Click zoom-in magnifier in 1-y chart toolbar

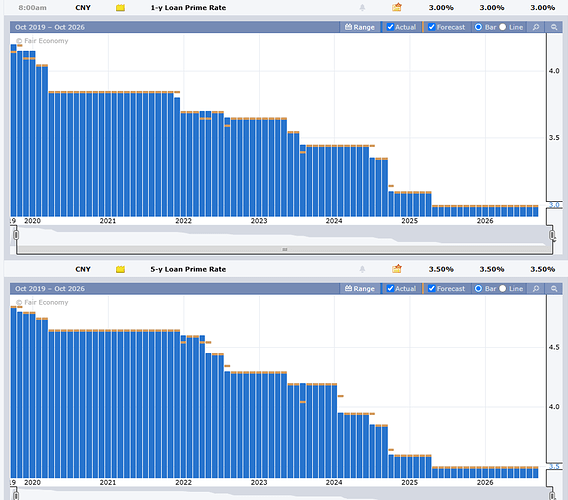point(536,27)
